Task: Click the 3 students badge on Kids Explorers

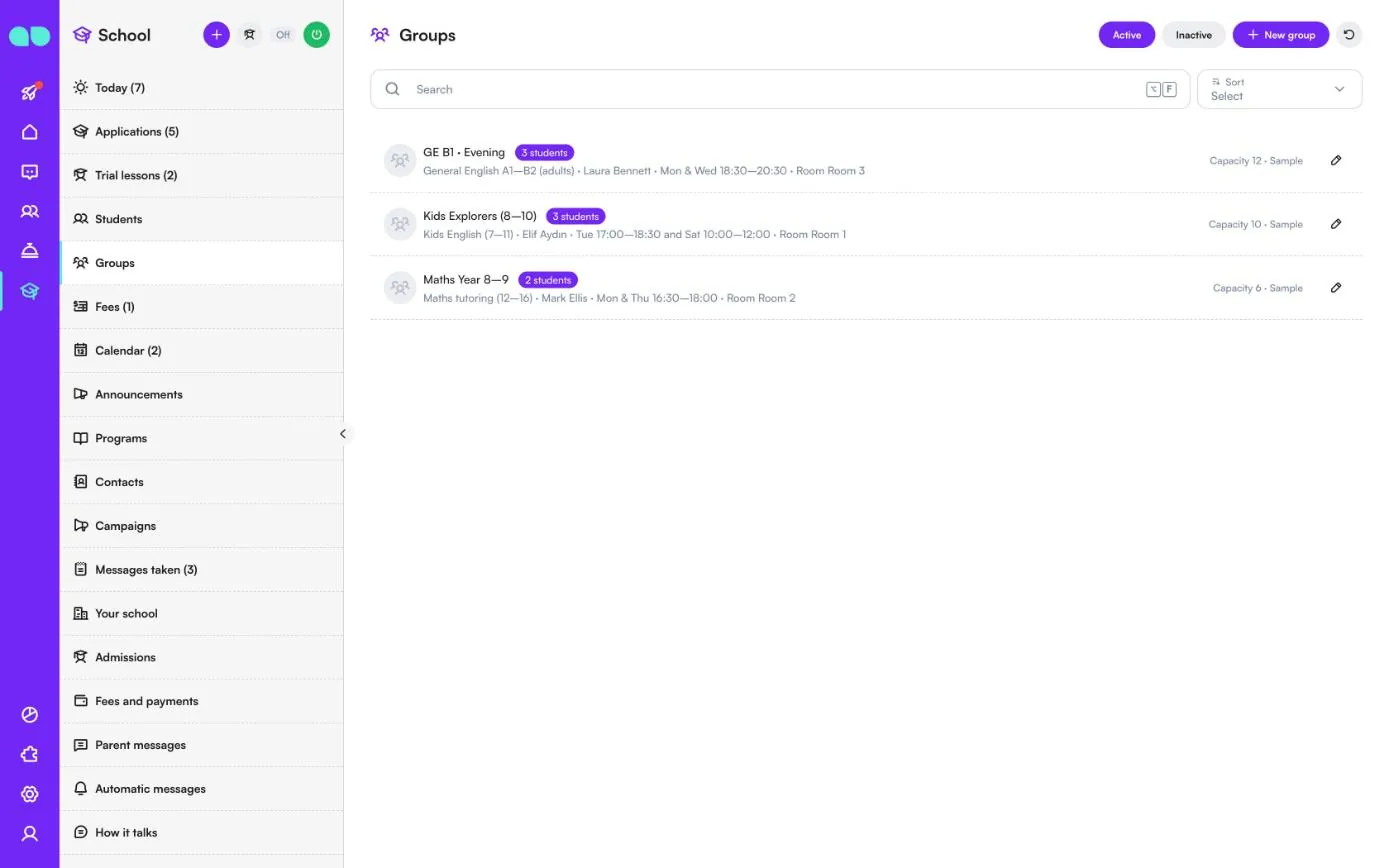Action: pos(575,216)
